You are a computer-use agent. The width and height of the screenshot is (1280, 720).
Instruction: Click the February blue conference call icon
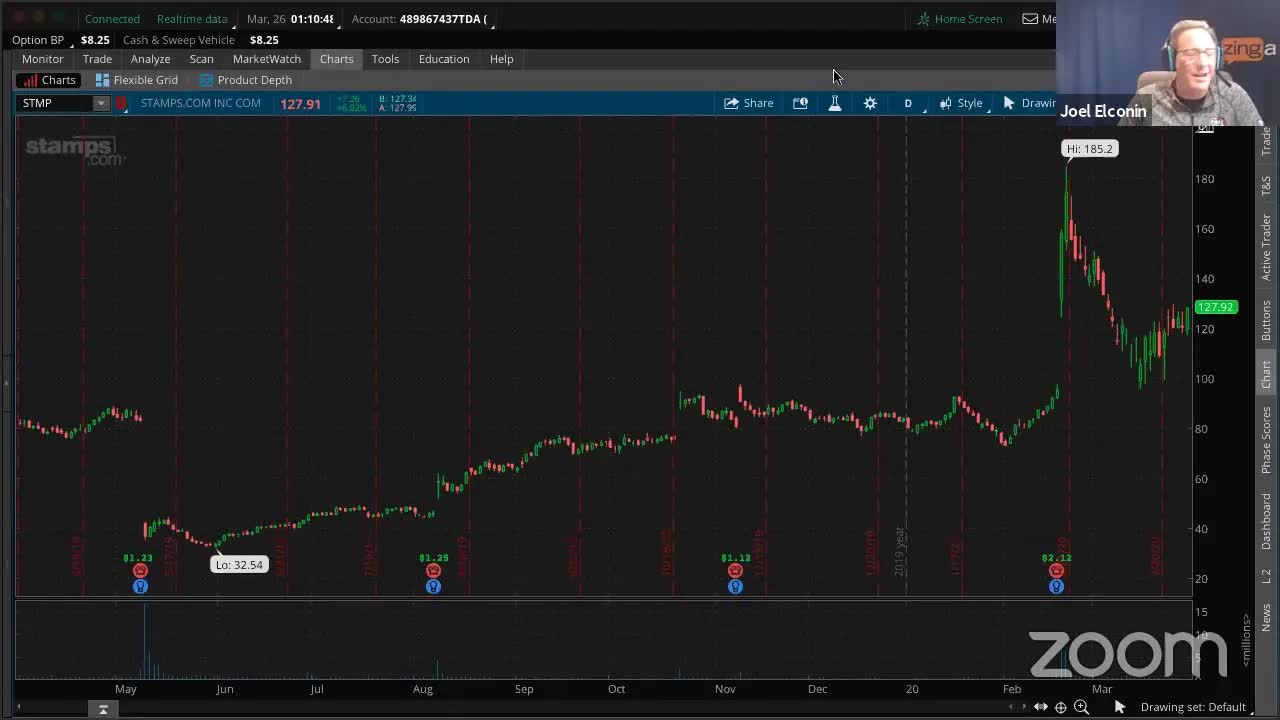click(1056, 587)
